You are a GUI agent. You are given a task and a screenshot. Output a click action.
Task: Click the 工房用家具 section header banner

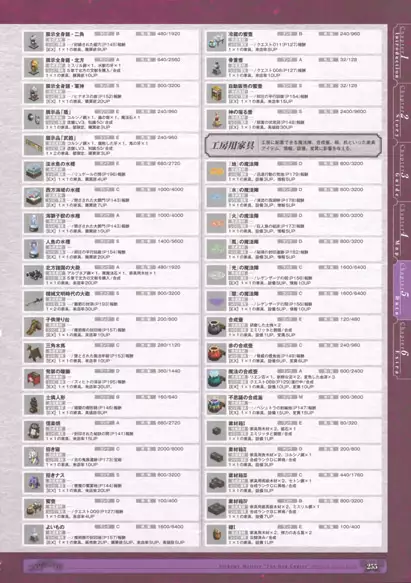(293, 145)
